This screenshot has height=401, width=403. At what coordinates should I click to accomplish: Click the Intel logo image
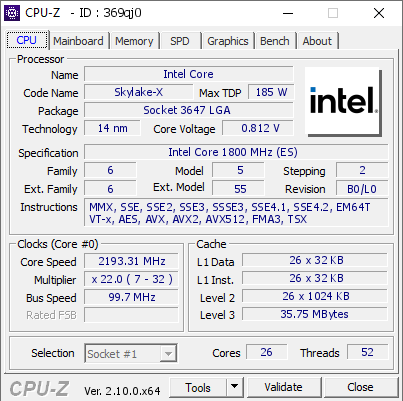[343, 101]
